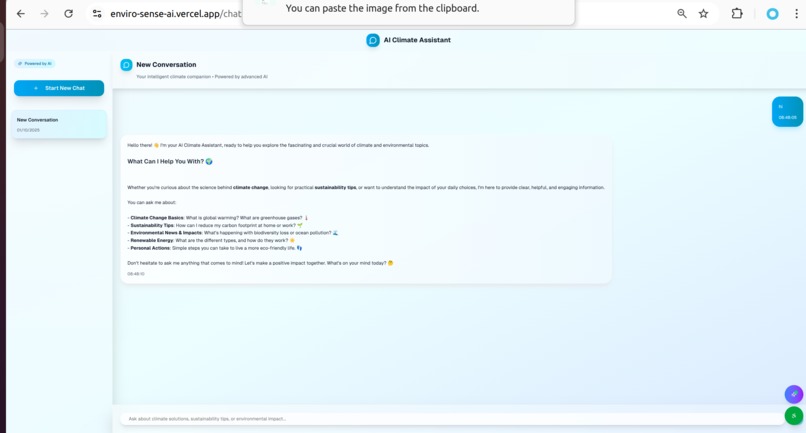Click the Powered by AI badge
Image resolution: width=806 pixels, height=433 pixels.
coord(34,64)
